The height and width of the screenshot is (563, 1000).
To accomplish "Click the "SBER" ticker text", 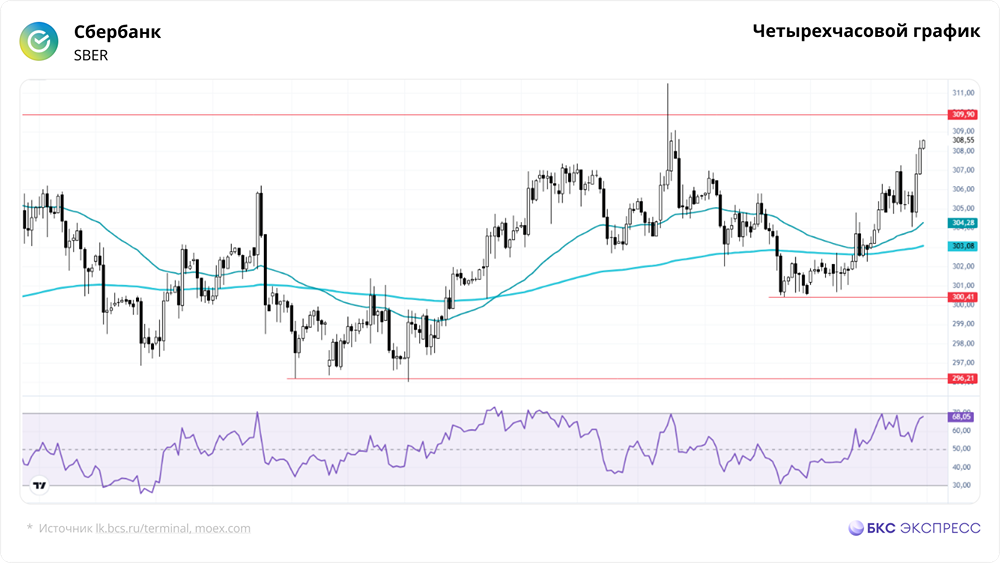I will pyautogui.click(x=91, y=55).
